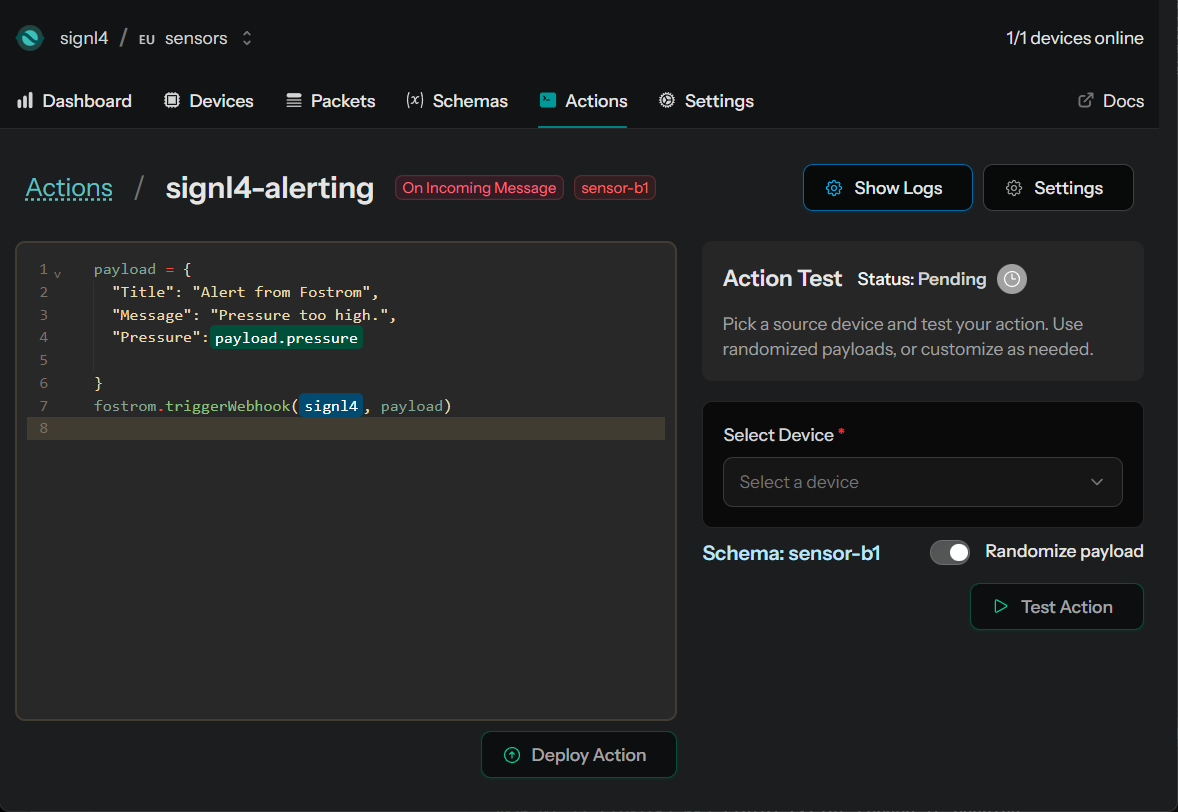Click the pending status clock icon
This screenshot has height=812, width=1178.
(x=1012, y=279)
